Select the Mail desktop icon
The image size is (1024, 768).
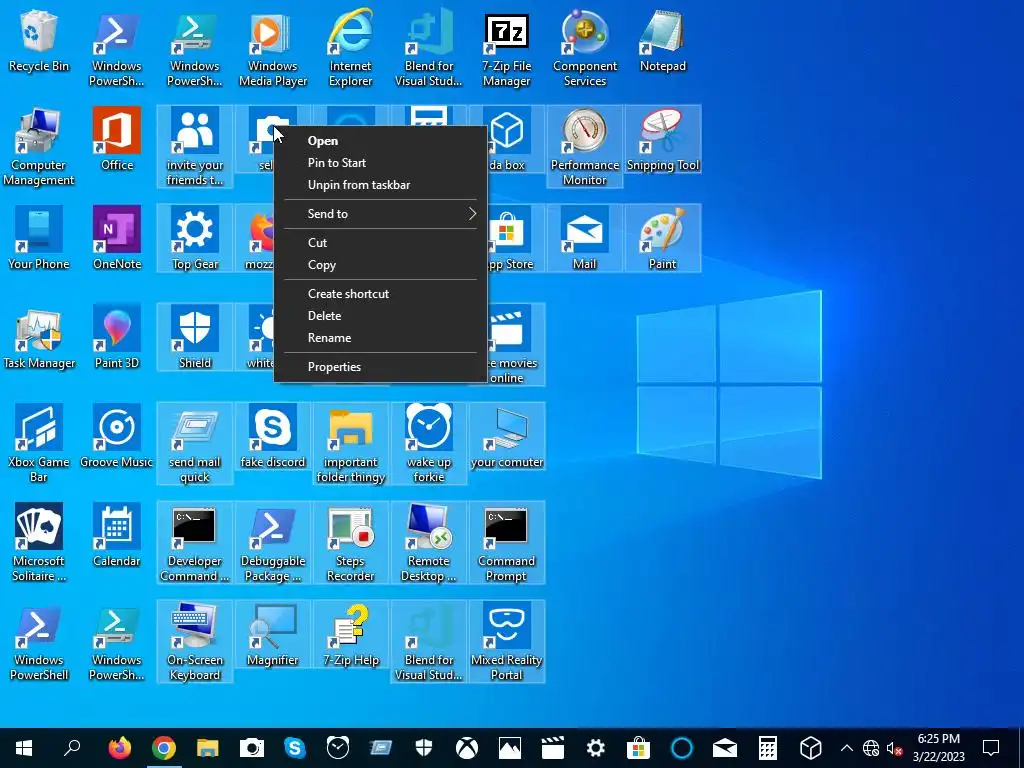(x=584, y=238)
